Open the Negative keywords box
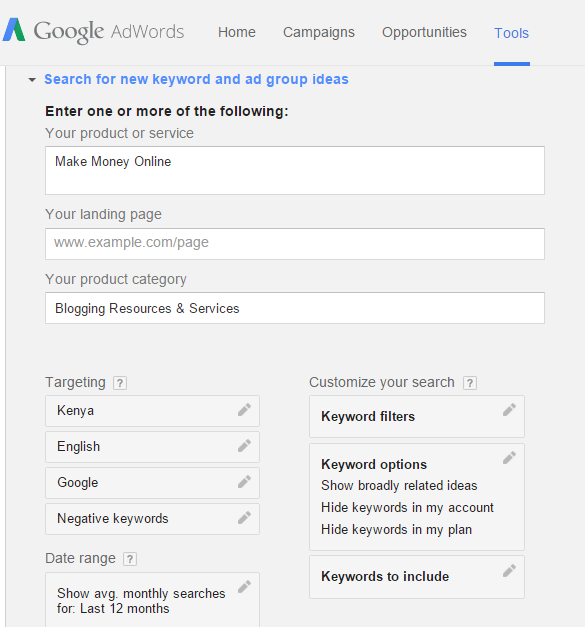Screen dimensions: 585x627 [152, 519]
